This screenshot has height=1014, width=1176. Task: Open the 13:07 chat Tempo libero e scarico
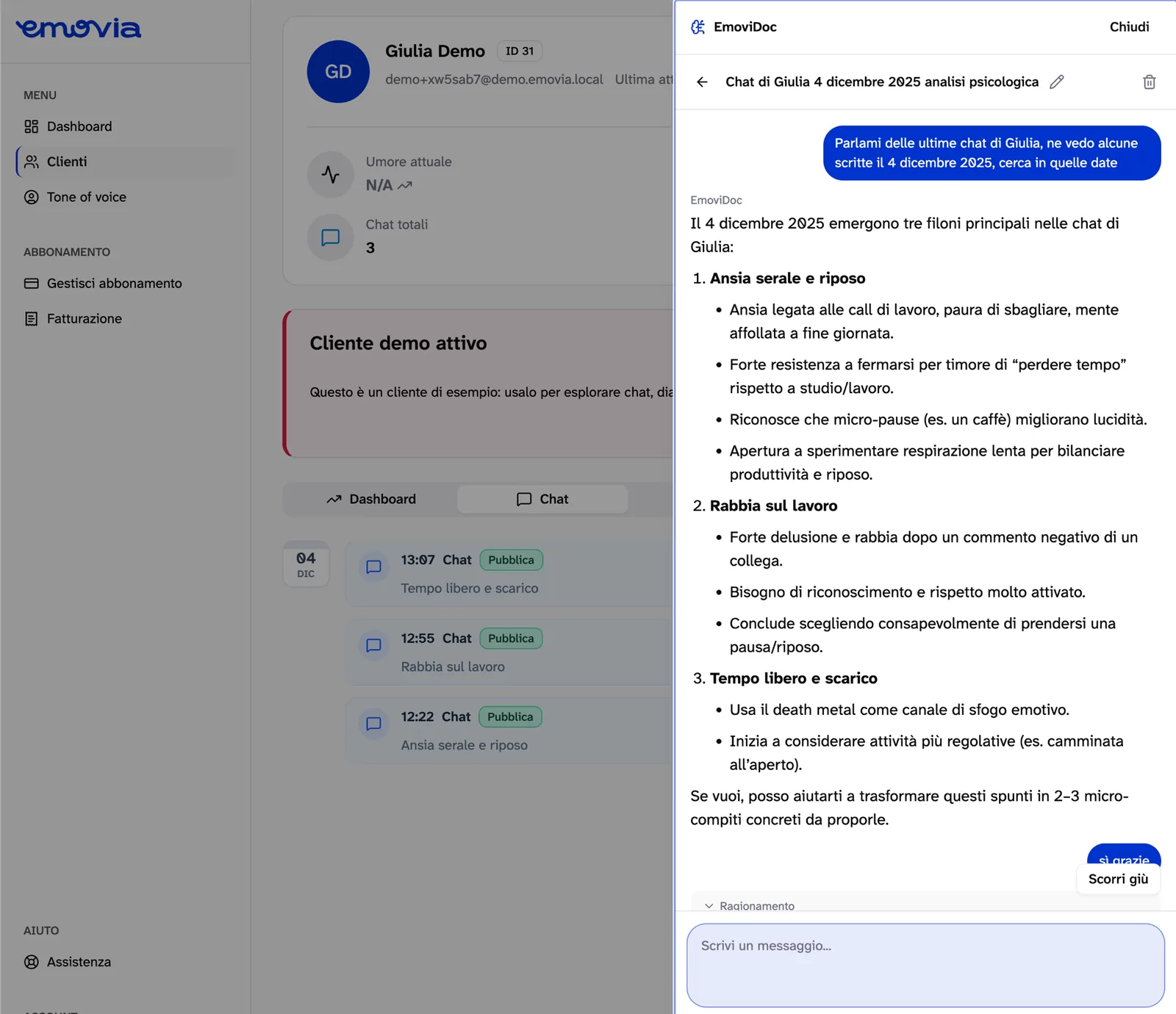[510, 574]
